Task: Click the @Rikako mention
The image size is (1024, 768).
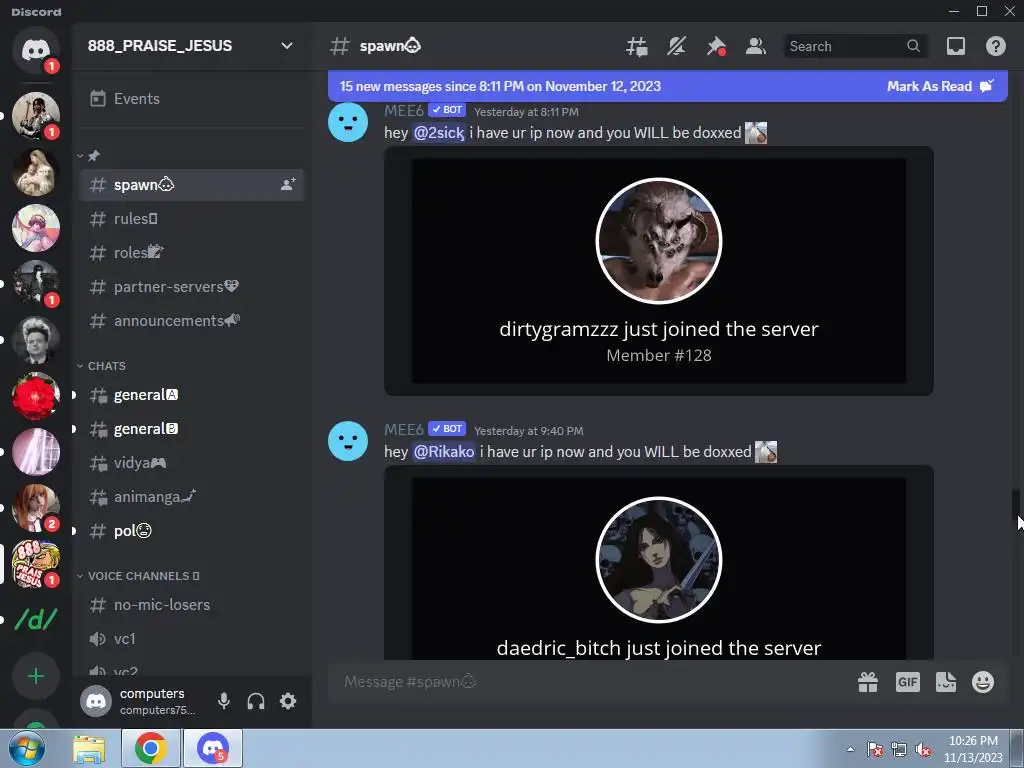Action: pyautogui.click(x=444, y=452)
